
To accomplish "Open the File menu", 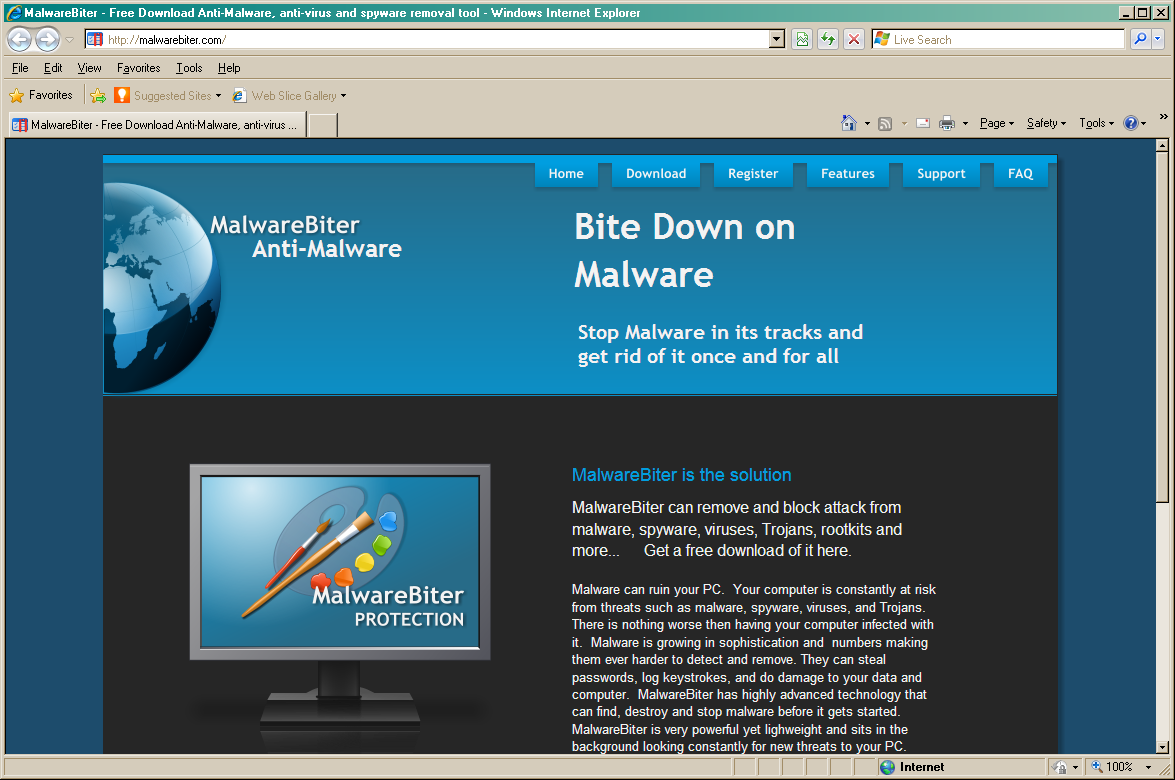I will click(x=20, y=68).
